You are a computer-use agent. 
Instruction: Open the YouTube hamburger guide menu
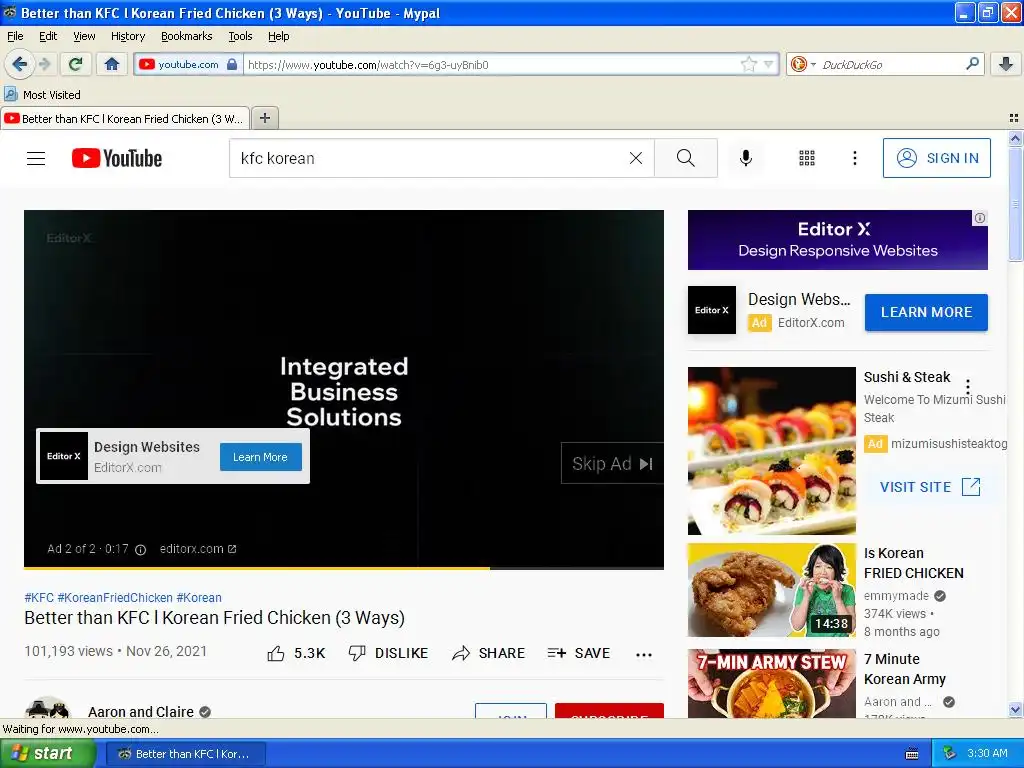36,158
